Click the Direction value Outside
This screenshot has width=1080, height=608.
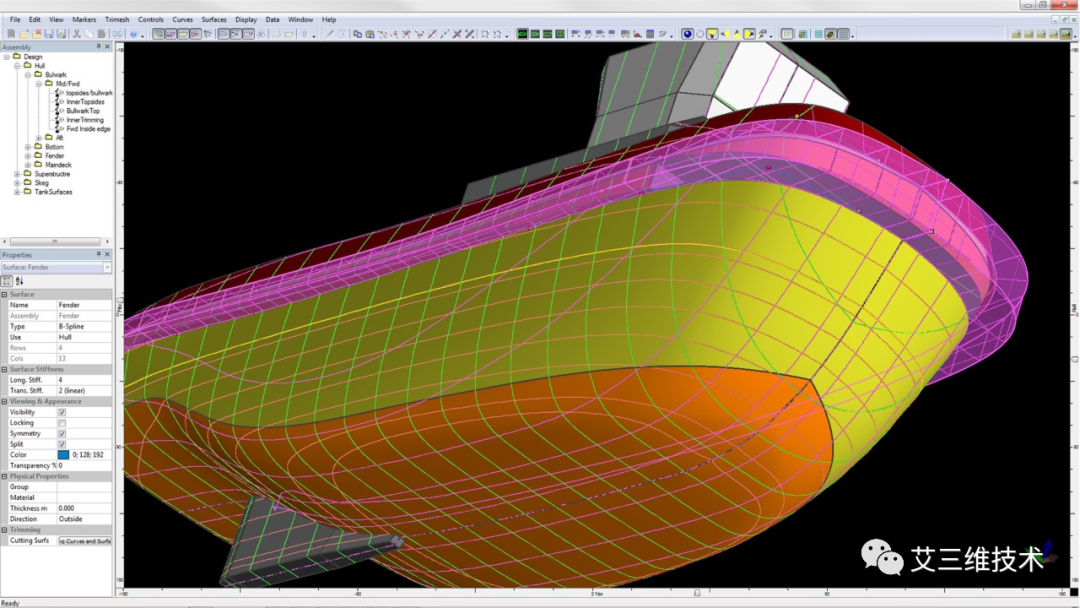(84, 519)
